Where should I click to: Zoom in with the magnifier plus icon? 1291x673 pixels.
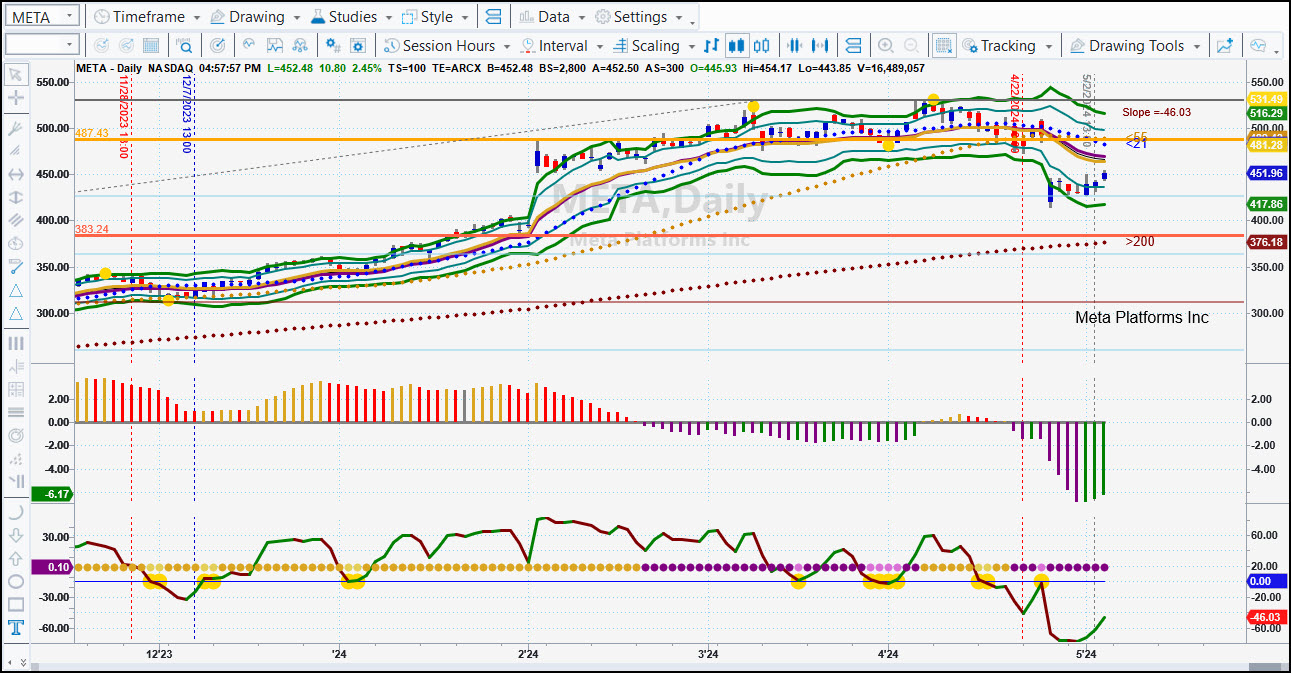coord(886,45)
